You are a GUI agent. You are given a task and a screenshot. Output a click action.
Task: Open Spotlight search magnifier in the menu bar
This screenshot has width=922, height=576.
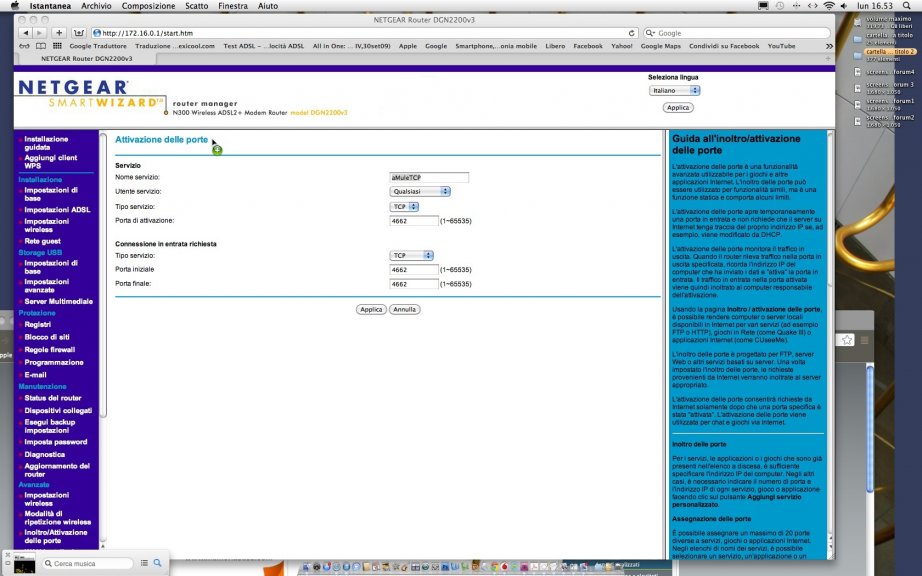pos(907,6)
